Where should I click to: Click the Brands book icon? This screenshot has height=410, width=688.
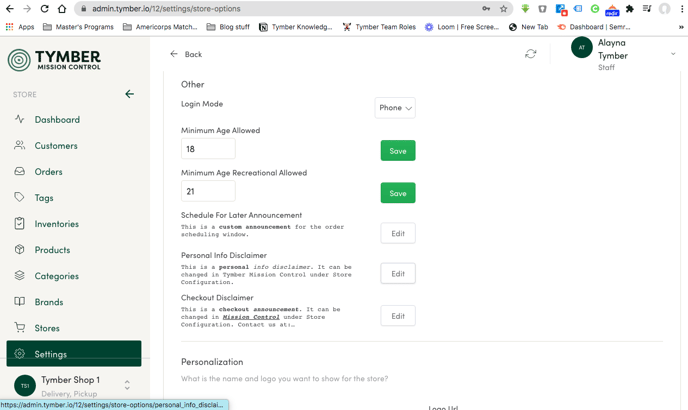pos(19,302)
